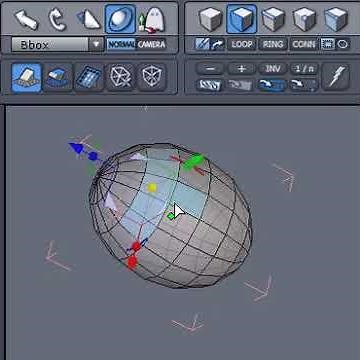Click the highlighted blue arrow icon below INV
Viewport: 360px width, 360px height.
(x=273, y=85)
